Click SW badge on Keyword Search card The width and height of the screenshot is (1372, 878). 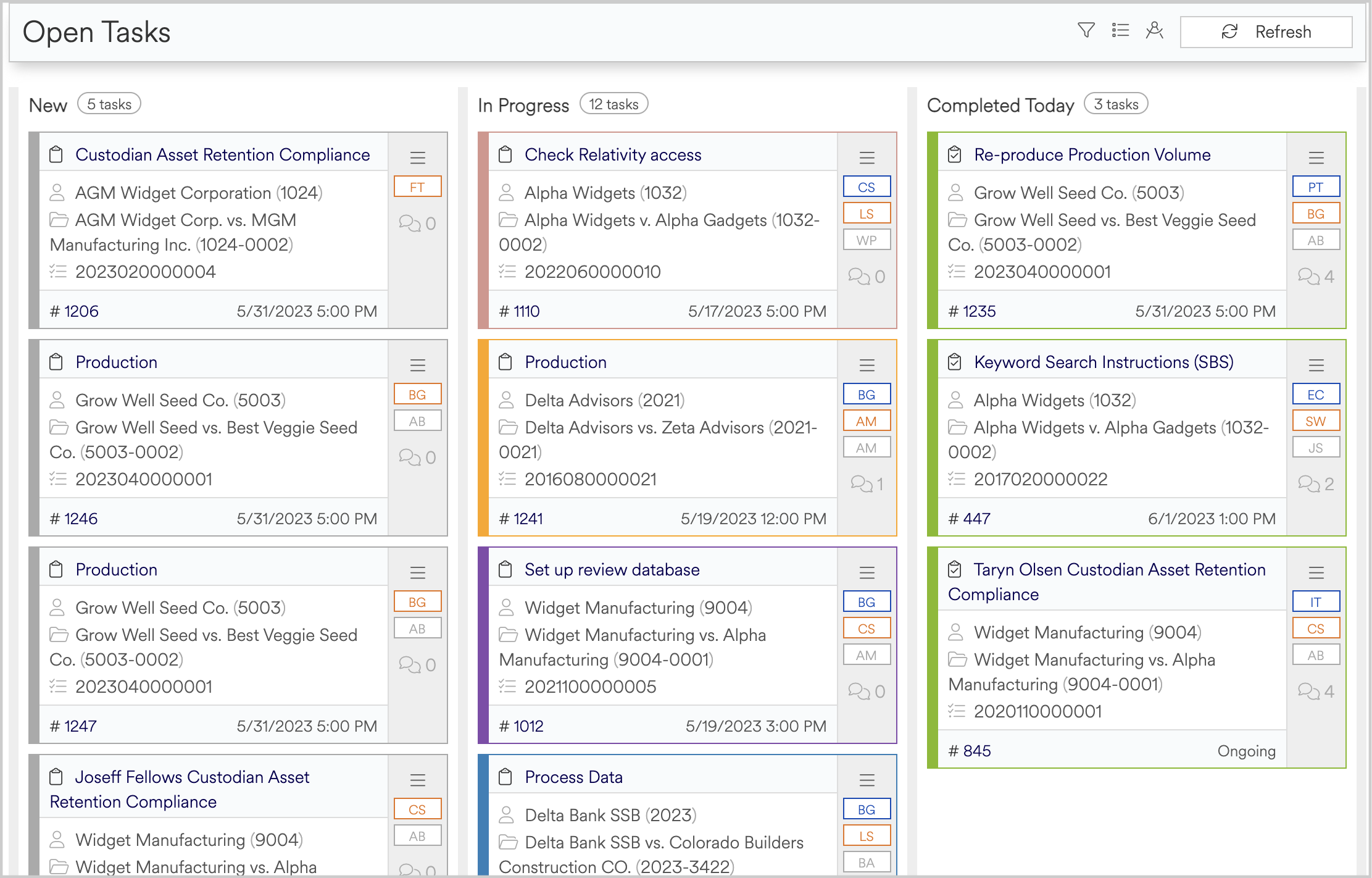(1316, 420)
